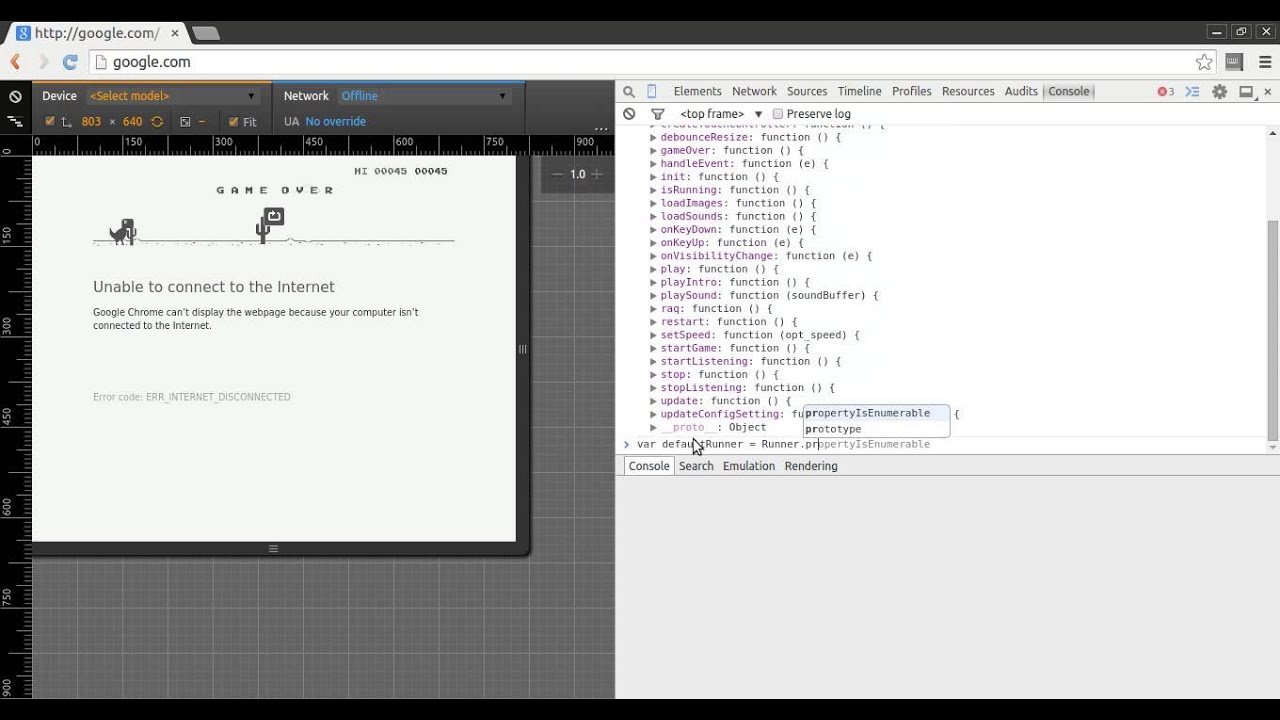Screen dimensions: 1280x720
Task: Open the Network throttling Offline dropdown
Action: [424, 96]
